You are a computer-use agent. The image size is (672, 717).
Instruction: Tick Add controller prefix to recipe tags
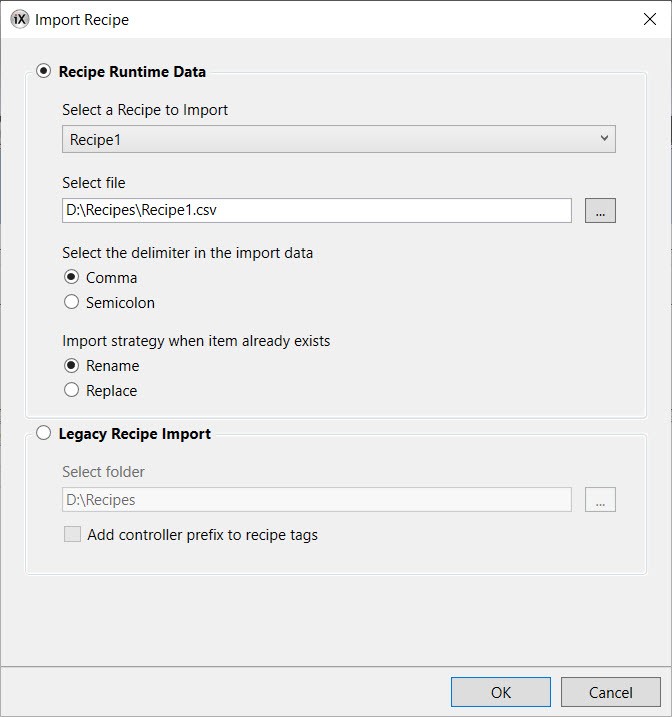pyautogui.click(x=72, y=534)
